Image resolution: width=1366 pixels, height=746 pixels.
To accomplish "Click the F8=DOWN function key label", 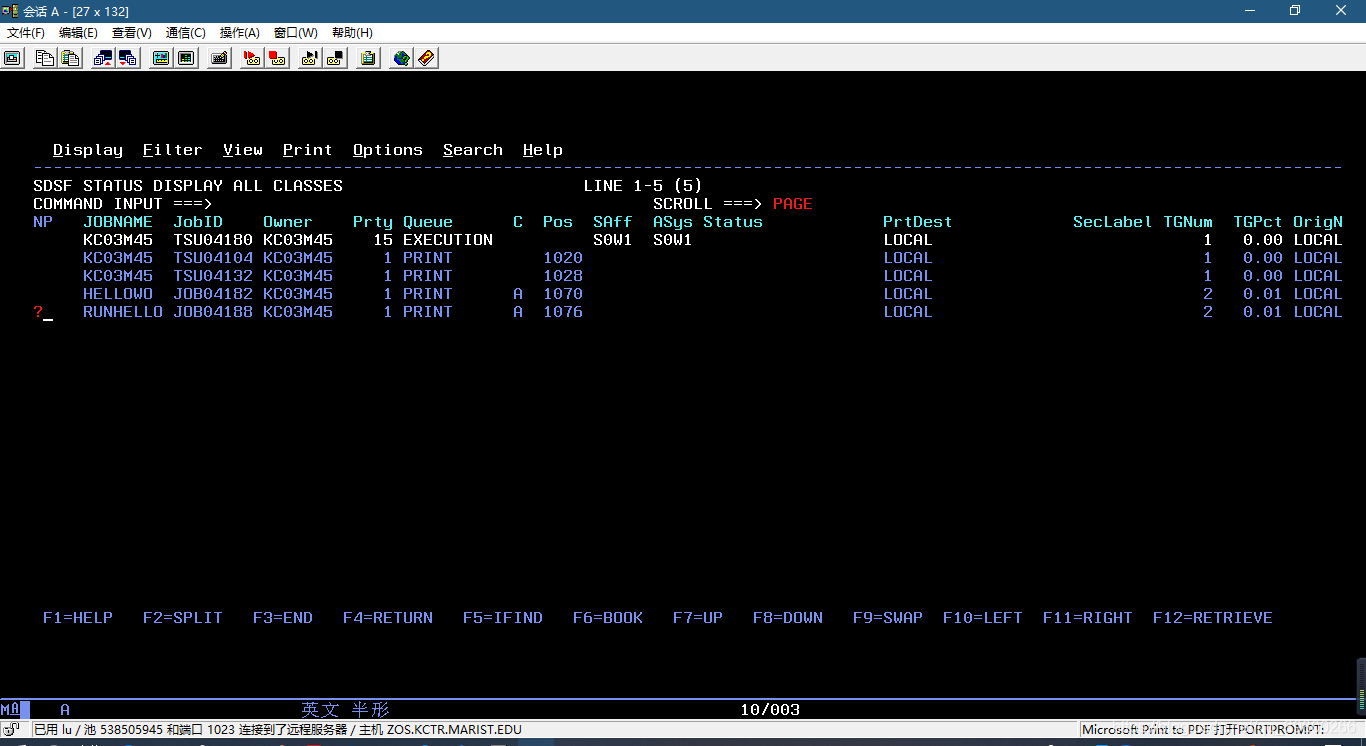I will click(x=788, y=618).
